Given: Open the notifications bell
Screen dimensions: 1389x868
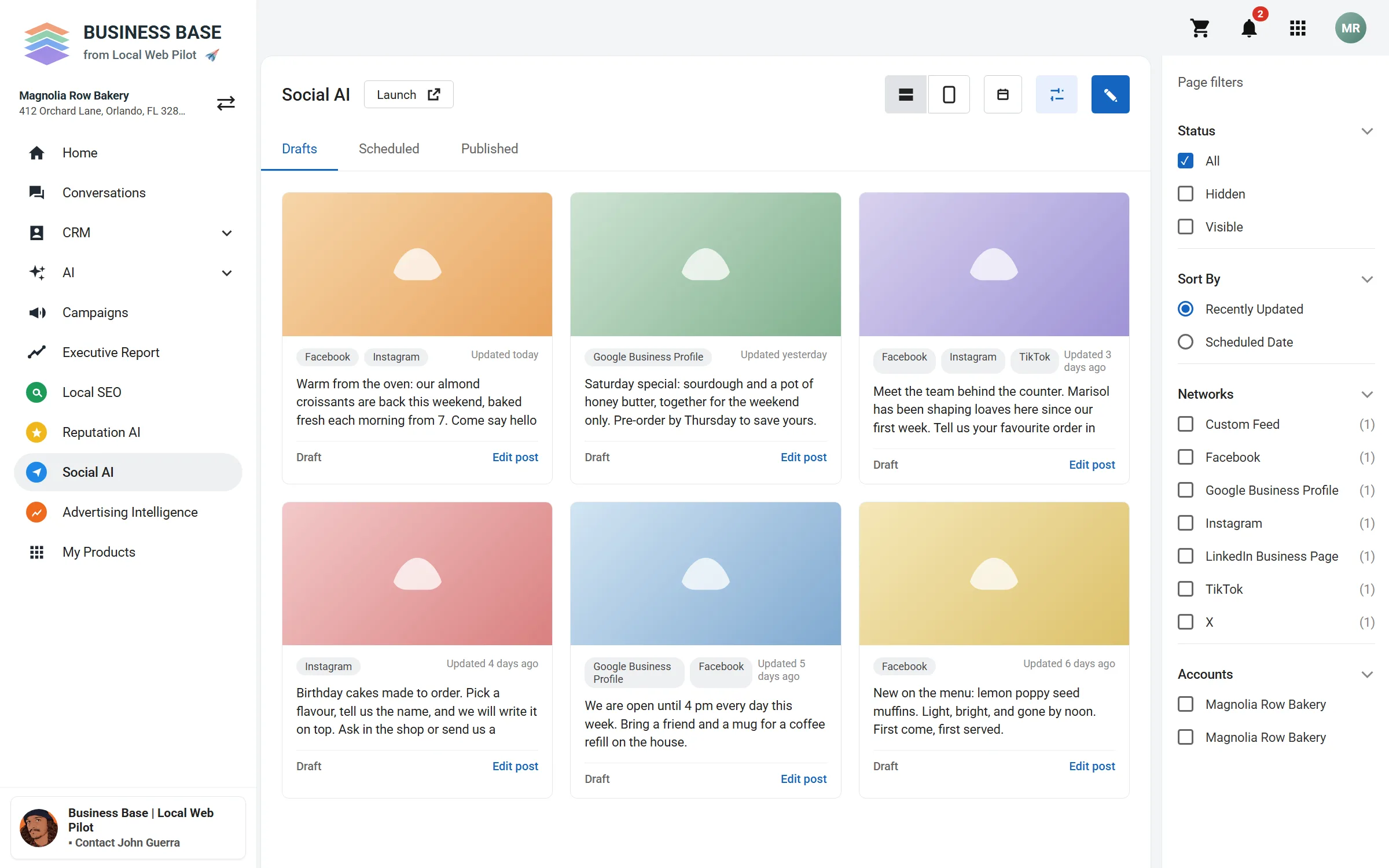Looking at the screenshot, I should [x=1249, y=28].
